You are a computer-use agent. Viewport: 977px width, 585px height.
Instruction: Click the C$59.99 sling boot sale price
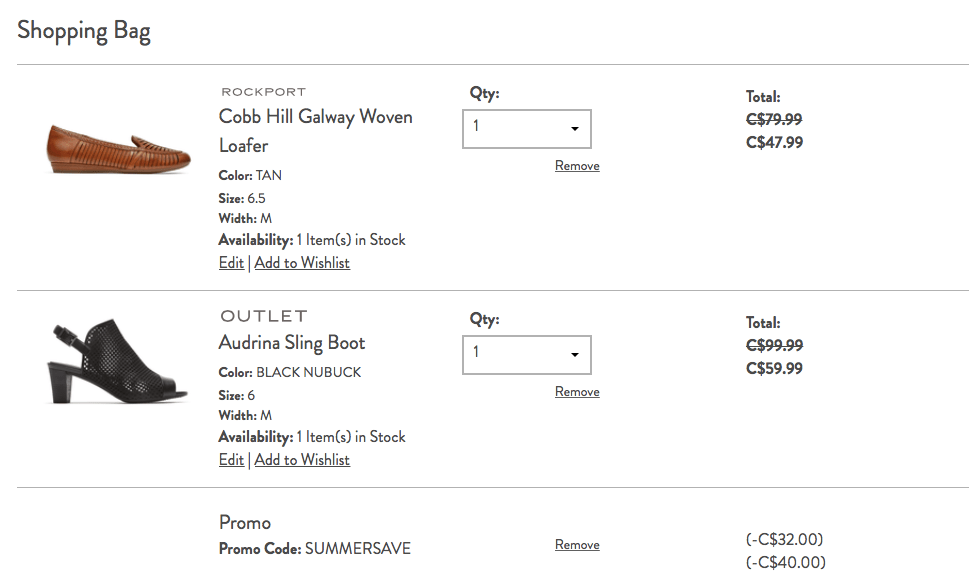pos(774,369)
